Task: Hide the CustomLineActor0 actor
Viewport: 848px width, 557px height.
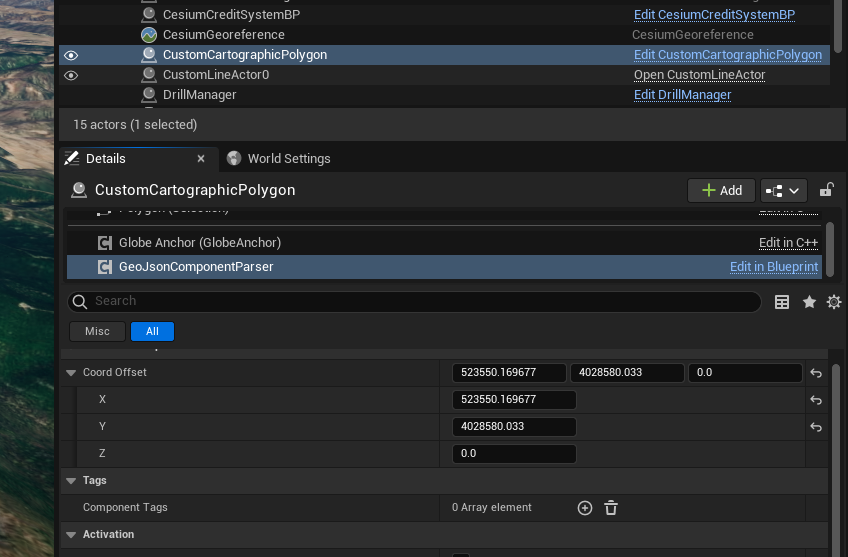Action: point(71,75)
